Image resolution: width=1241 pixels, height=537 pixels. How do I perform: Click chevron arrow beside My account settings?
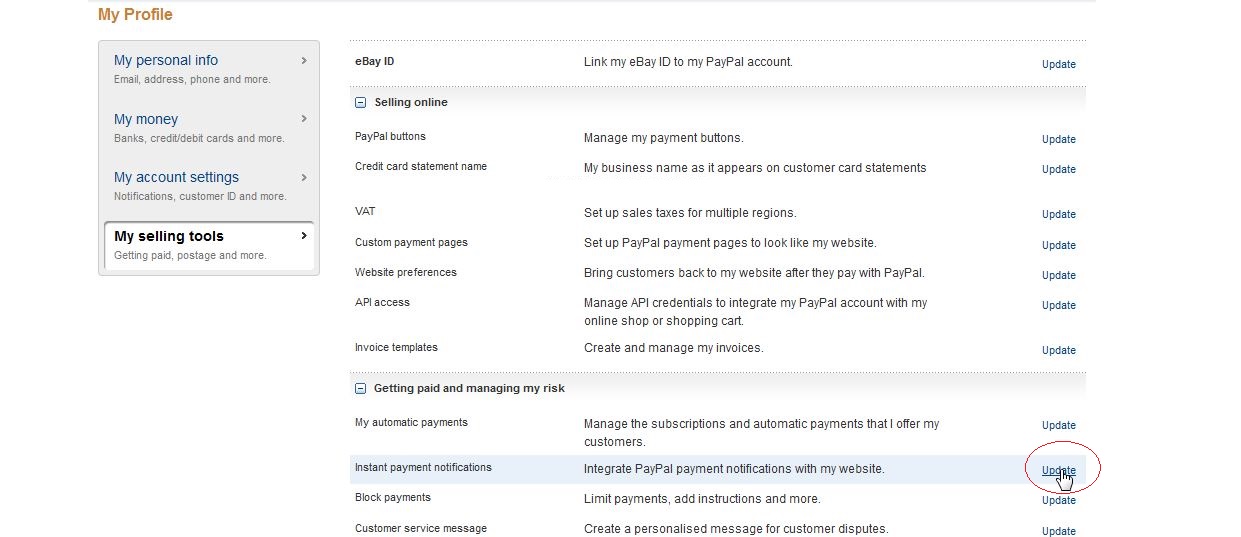coord(304,177)
